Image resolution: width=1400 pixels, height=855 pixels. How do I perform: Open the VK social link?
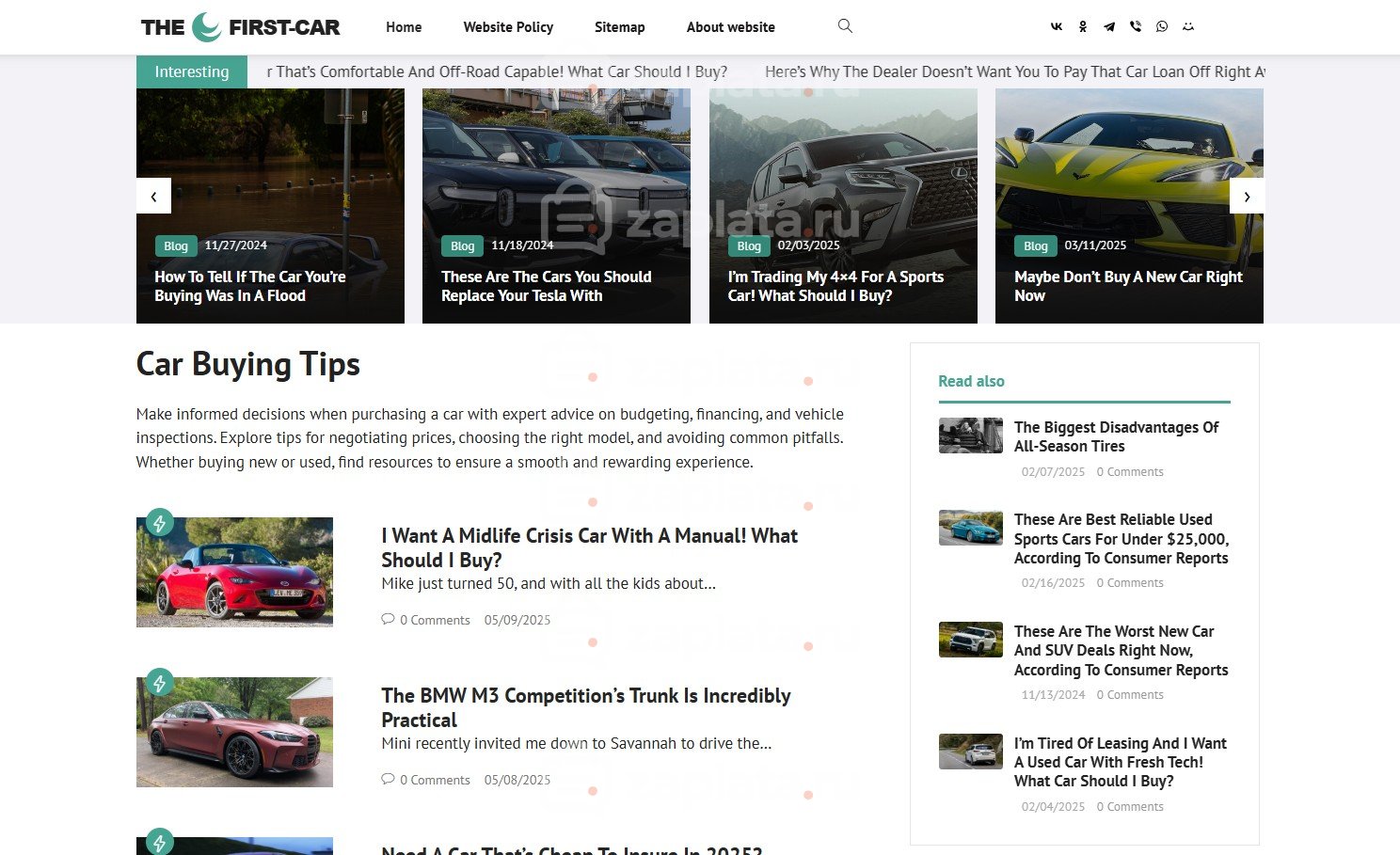click(x=1057, y=27)
